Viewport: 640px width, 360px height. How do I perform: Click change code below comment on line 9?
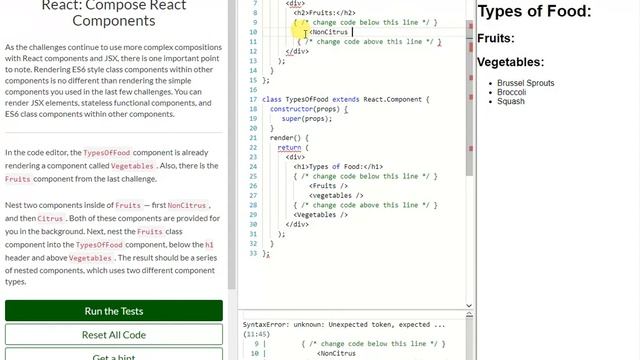pyautogui.click(x=365, y=22)
